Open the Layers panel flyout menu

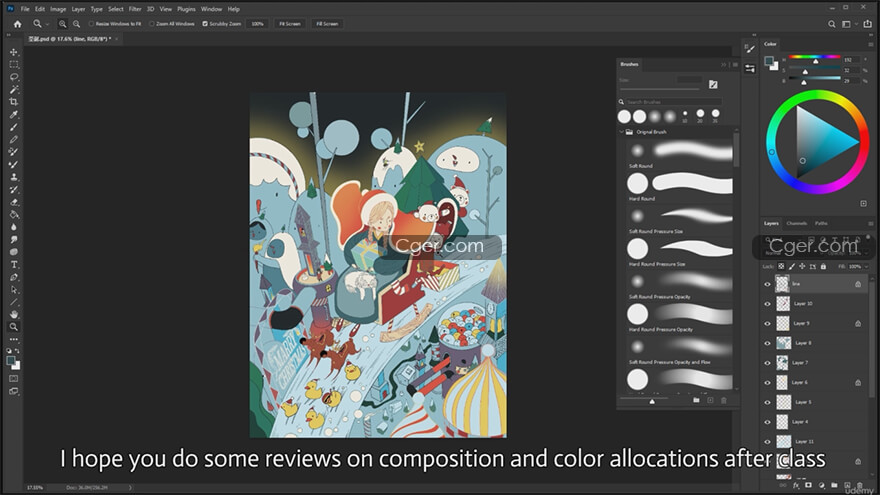coord(870,223)
